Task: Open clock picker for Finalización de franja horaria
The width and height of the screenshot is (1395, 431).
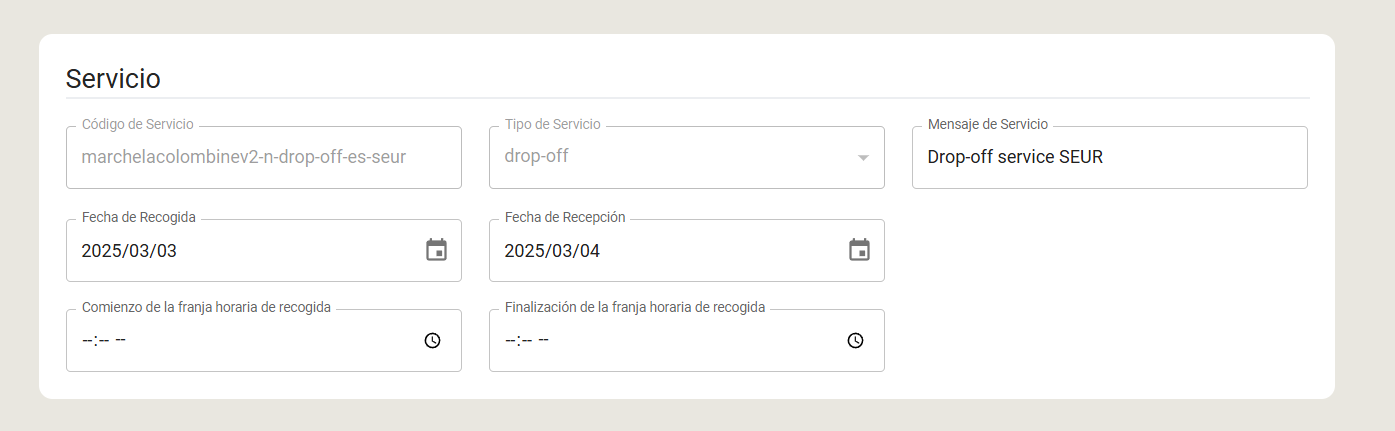Action: click(856, 340)
